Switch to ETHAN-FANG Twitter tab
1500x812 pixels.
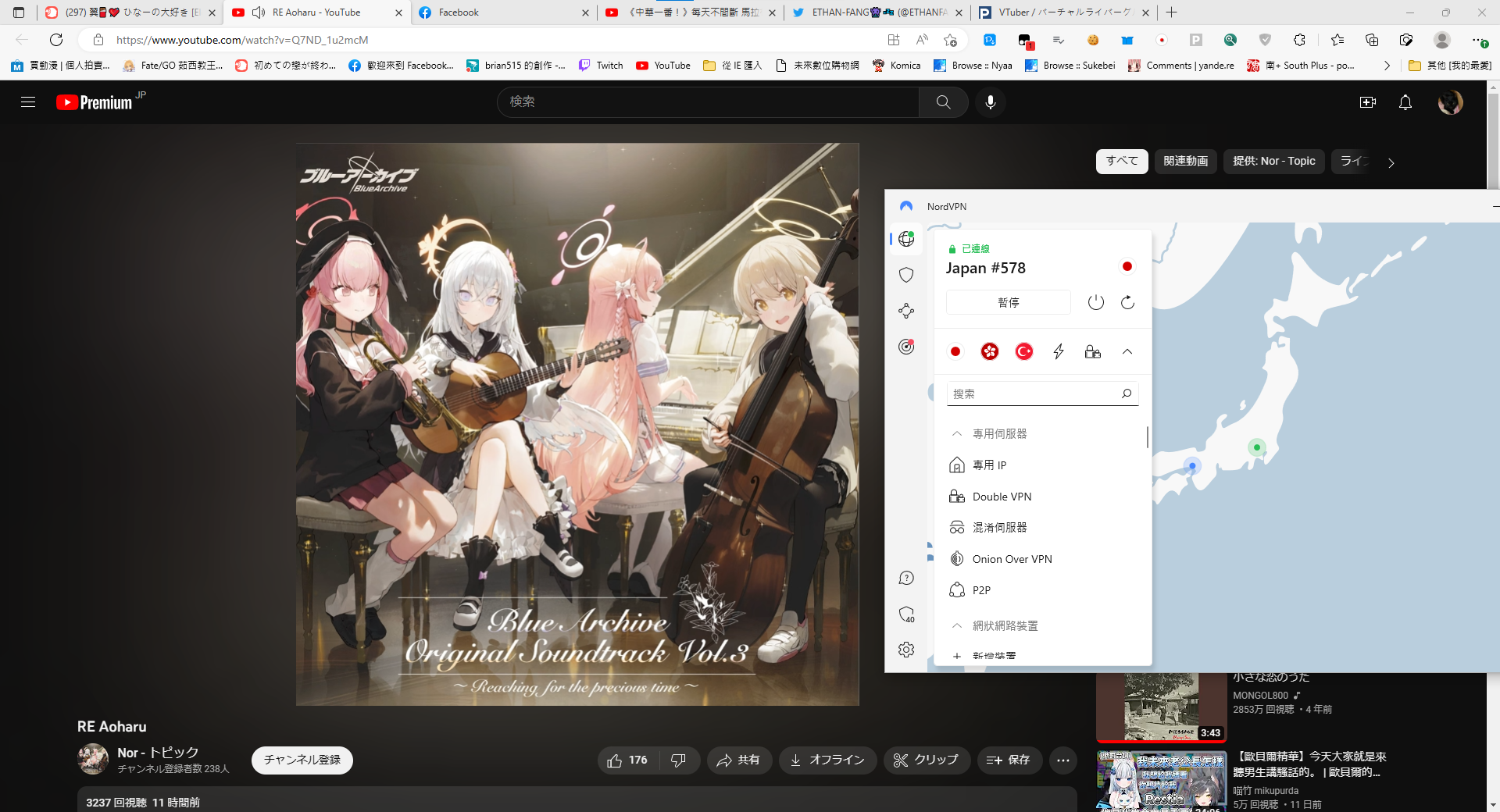[877, 12]
